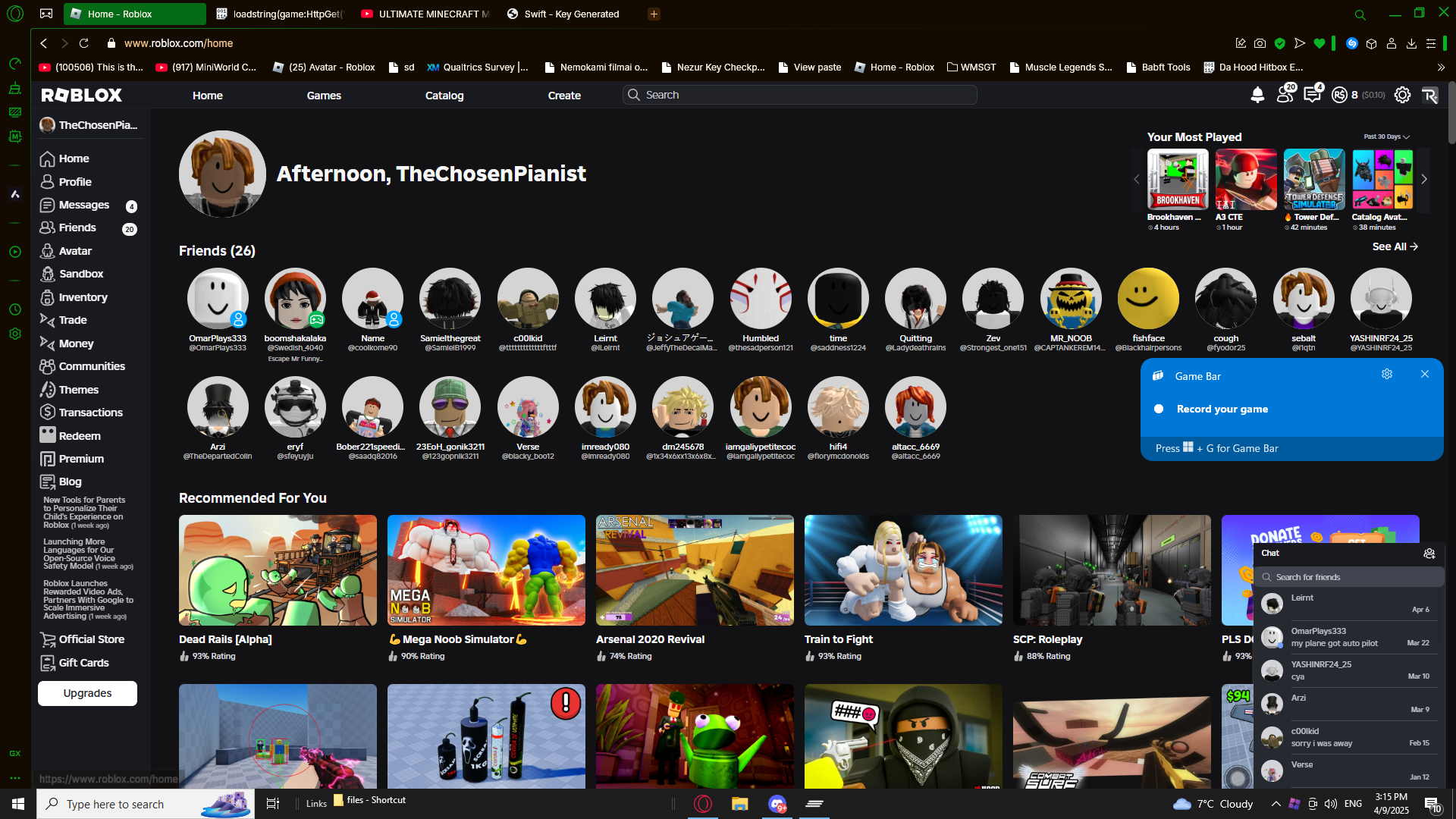Open messages icon in Roblox top bar
1456x819 pixels.
point(1313,94)
